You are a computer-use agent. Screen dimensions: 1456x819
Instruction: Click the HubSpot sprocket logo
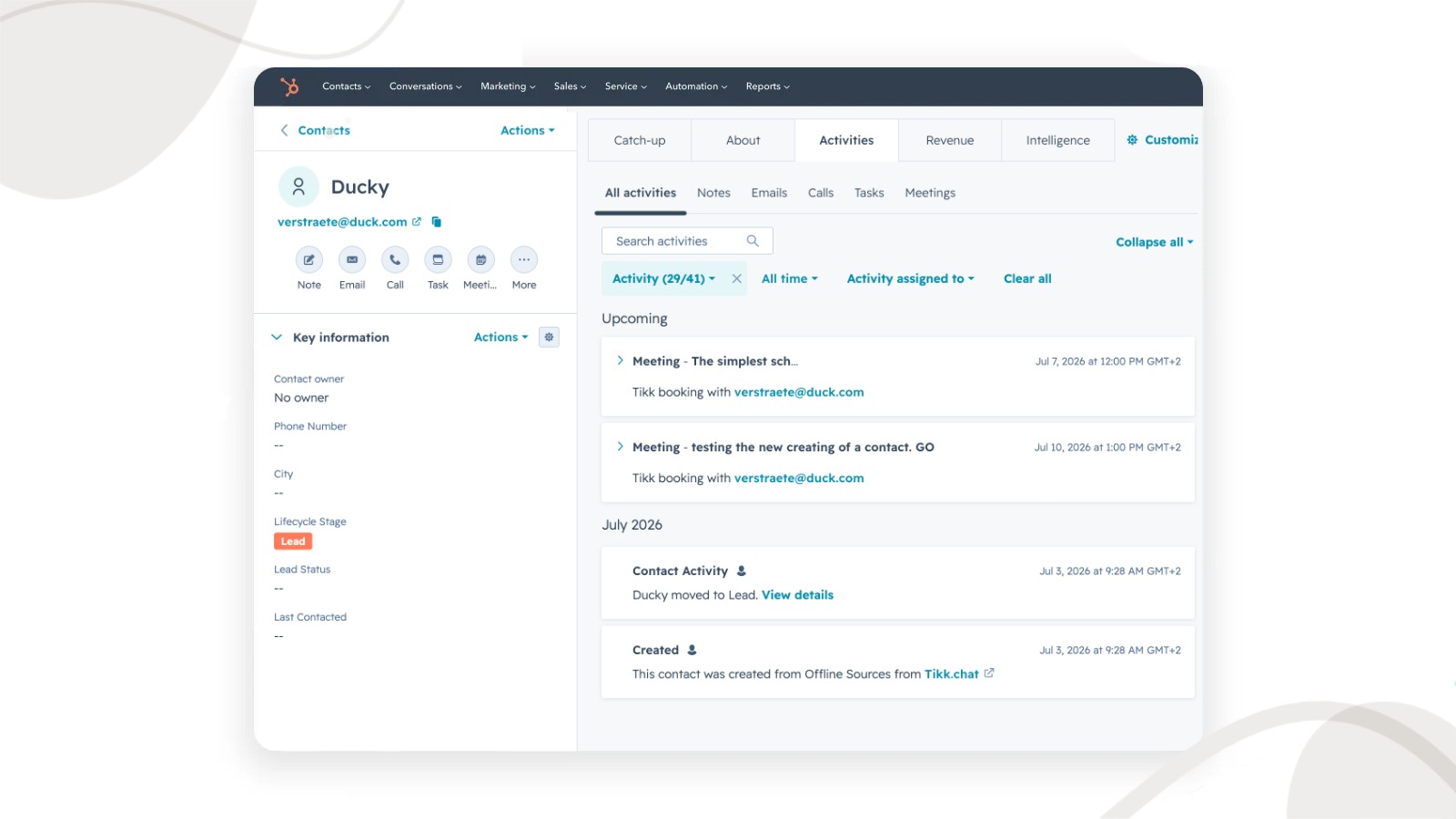click(x=289, y=86)
